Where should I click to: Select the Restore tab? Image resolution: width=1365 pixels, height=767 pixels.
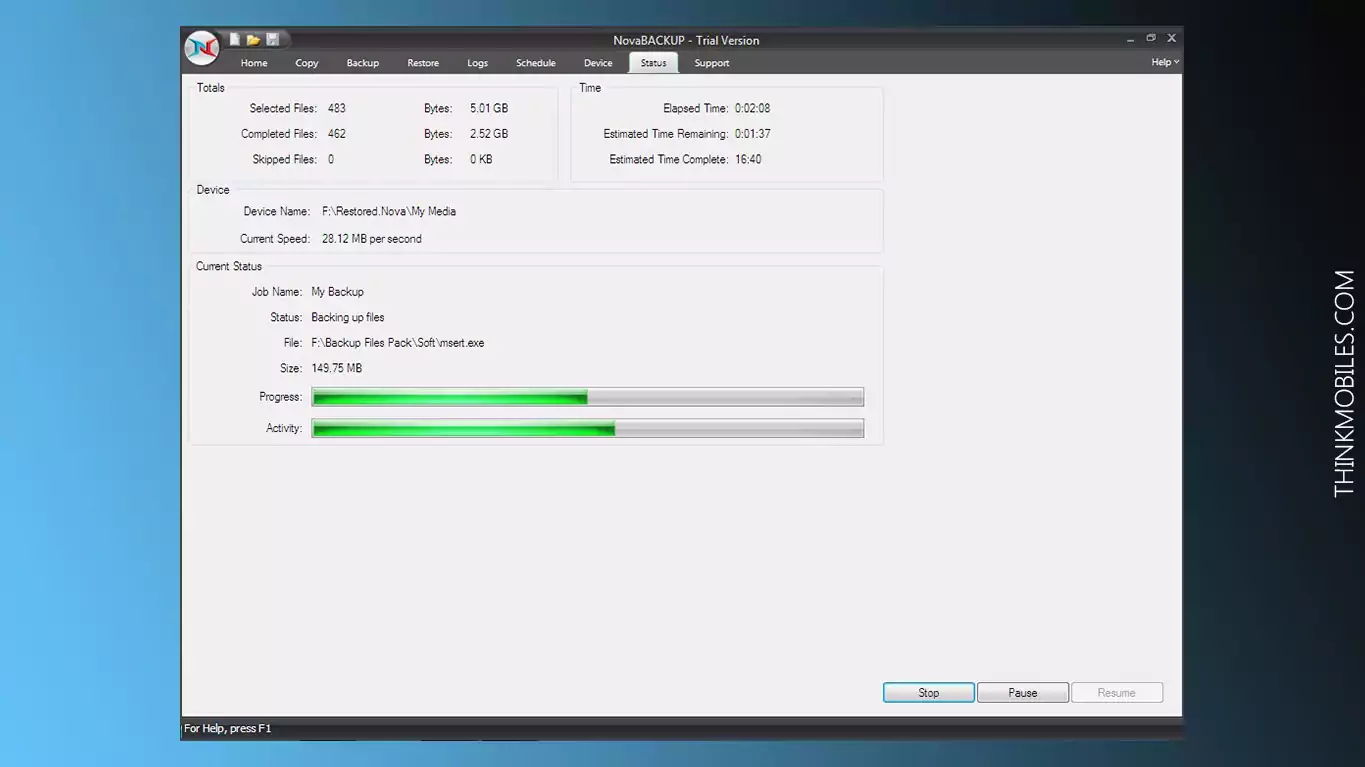click(x=423, y=63)
